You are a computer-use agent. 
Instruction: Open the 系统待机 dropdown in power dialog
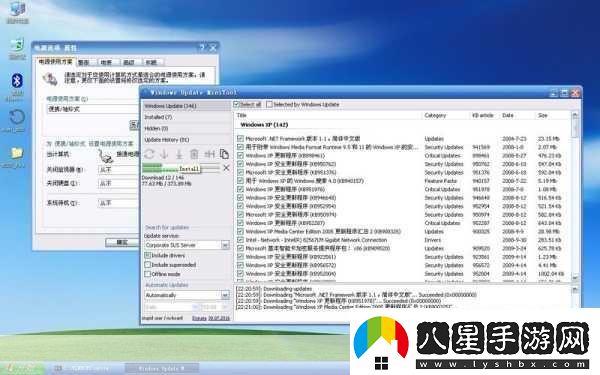118,203
